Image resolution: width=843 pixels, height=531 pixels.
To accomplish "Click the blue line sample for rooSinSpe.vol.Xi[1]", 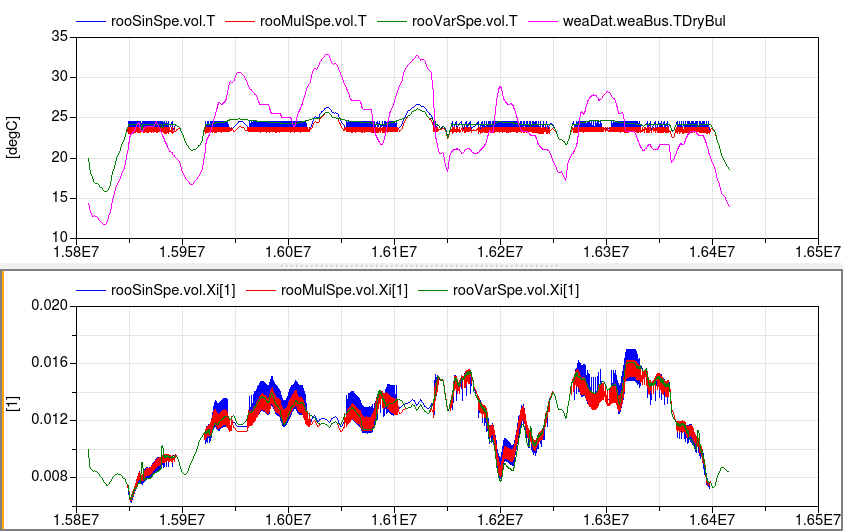I will point(91,290).
